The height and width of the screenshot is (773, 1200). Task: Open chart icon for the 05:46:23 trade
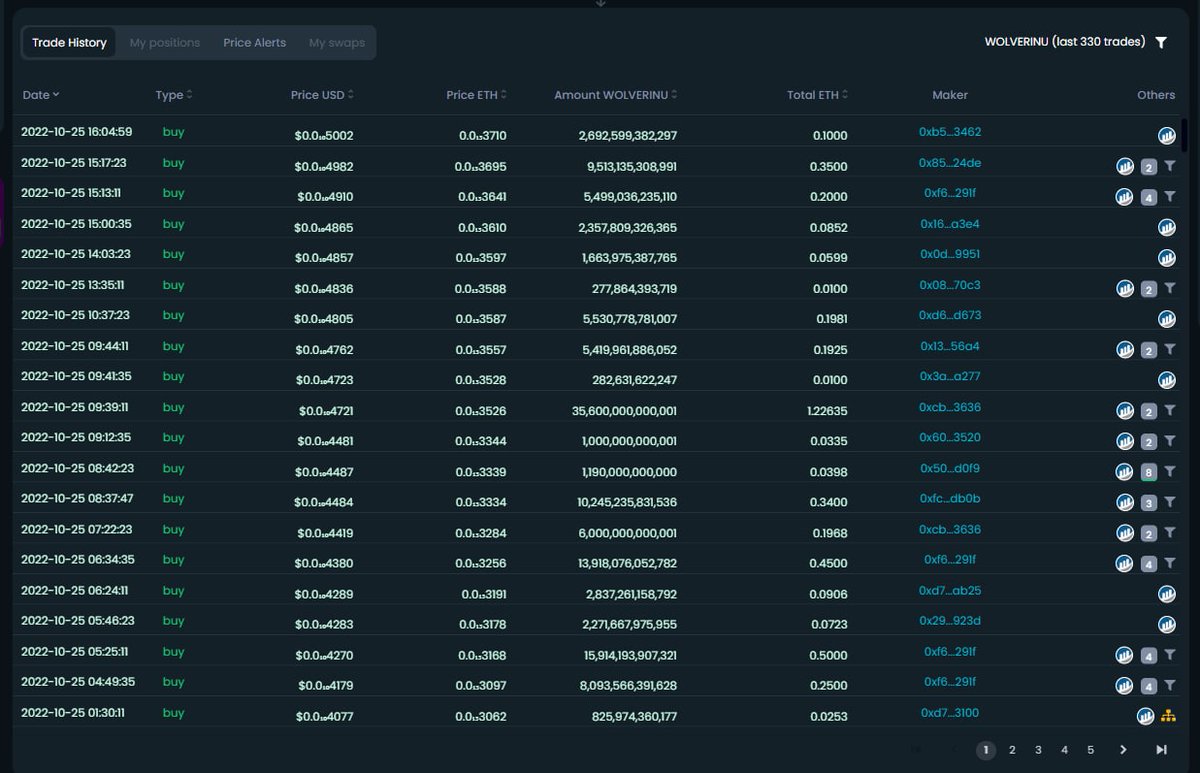point(1167,624)
